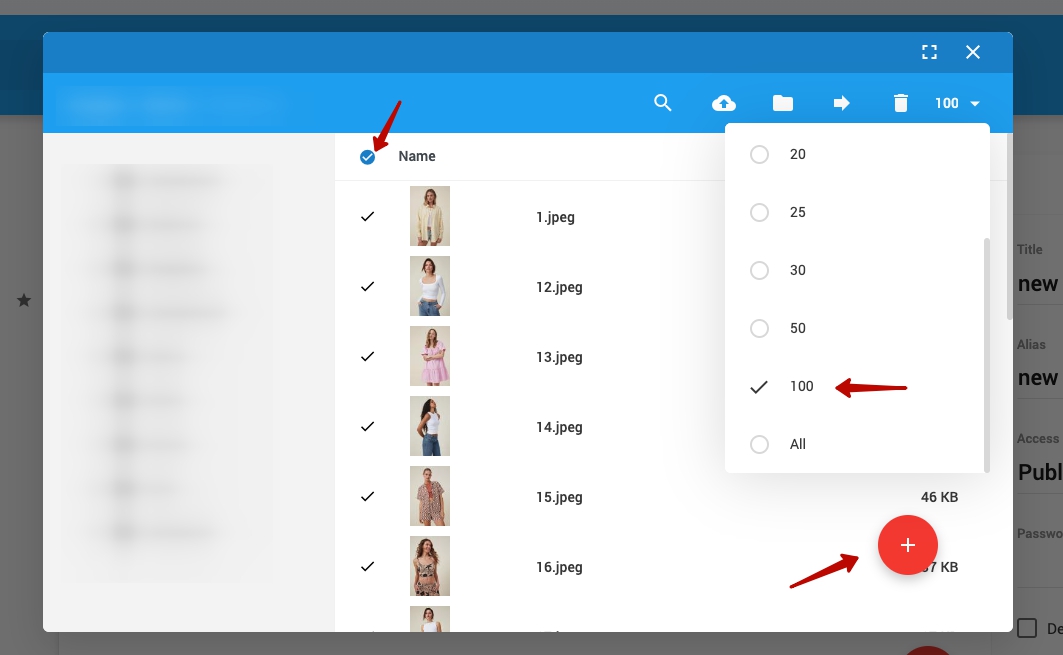Deselect the 16.jpeg row checkmark
The image size is (1063, 655).
tap(367, 566)
